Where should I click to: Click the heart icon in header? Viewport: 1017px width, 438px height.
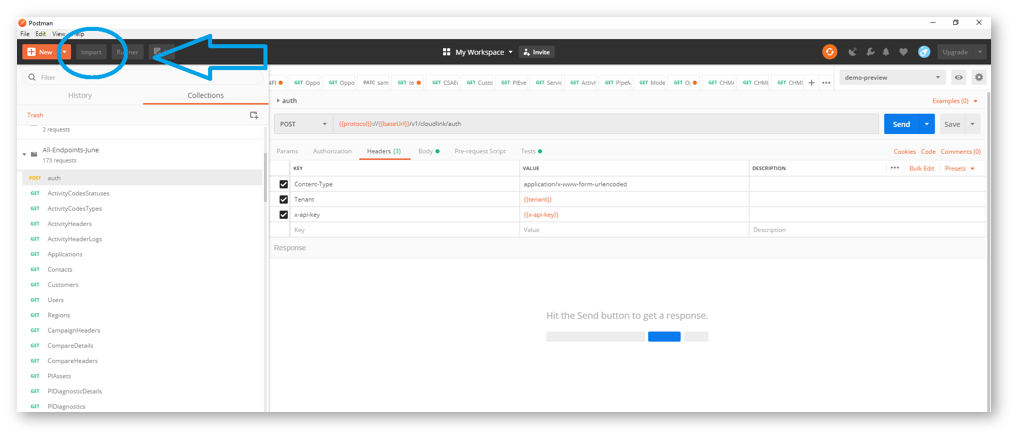(x=903, y=52)
